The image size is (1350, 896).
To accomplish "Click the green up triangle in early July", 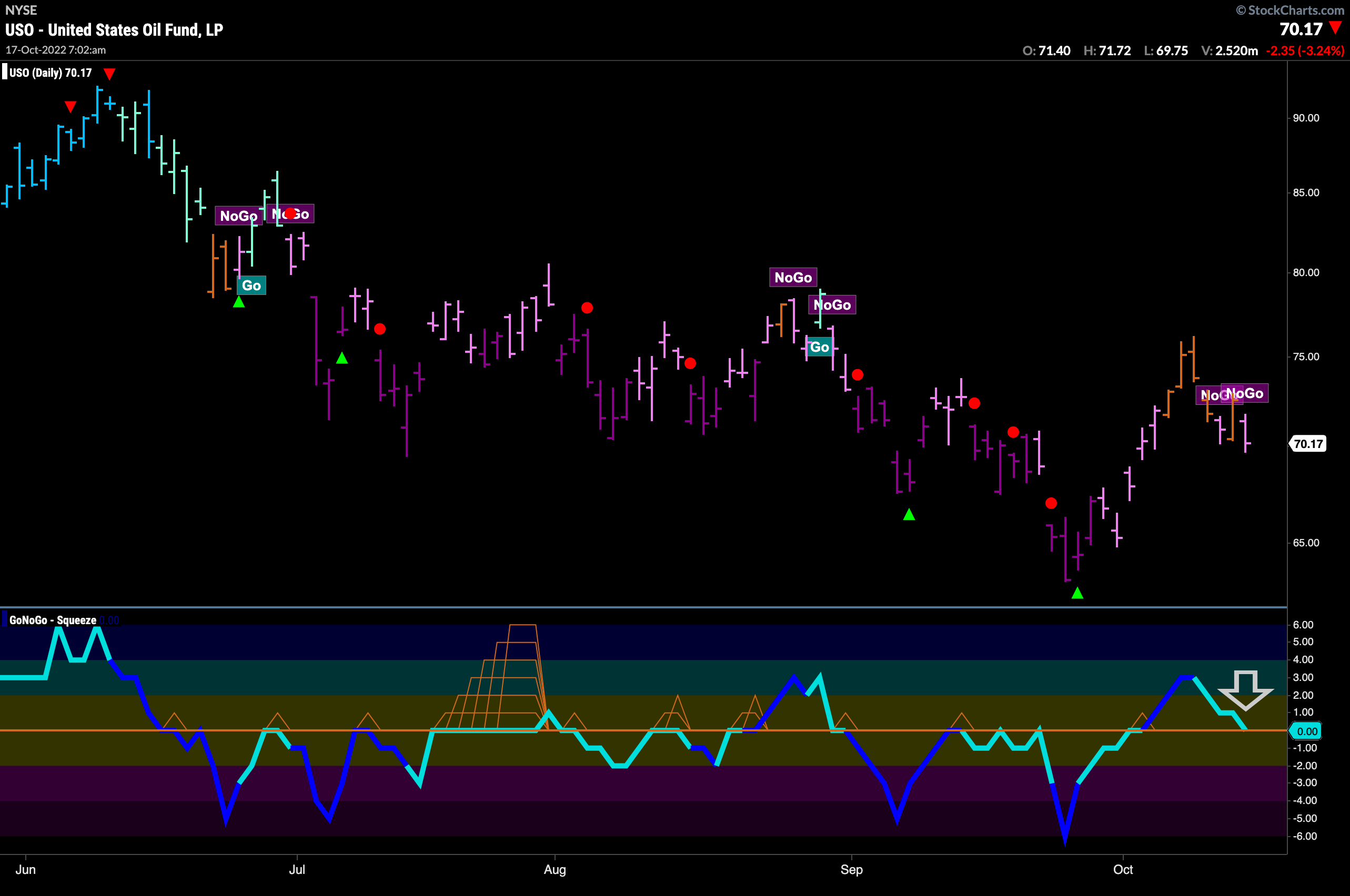I will pos(342,358).
